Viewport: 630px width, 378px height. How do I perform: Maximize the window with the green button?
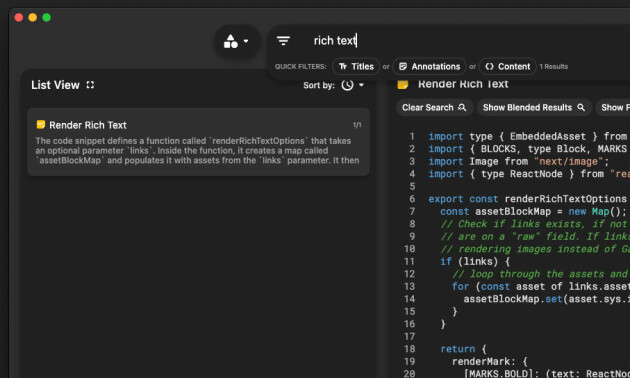click(x=47, y=17)
